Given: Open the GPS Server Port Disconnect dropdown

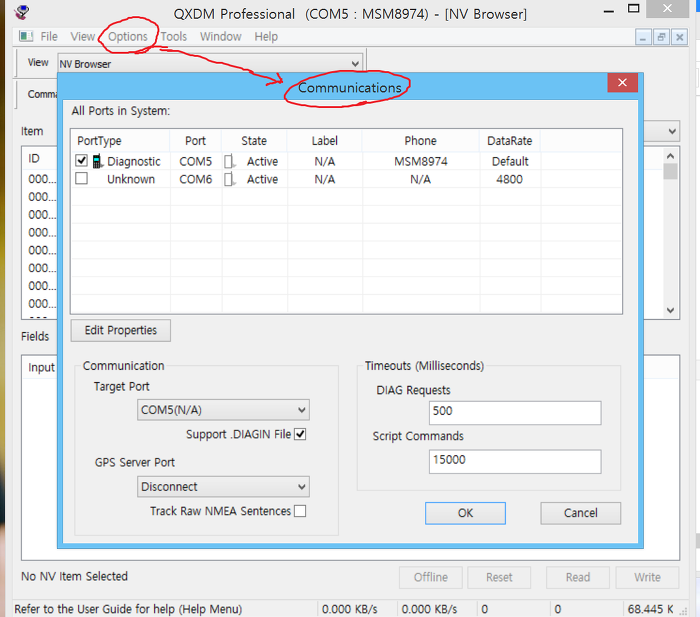Looking at the screenshot, I should coord(223,487).
